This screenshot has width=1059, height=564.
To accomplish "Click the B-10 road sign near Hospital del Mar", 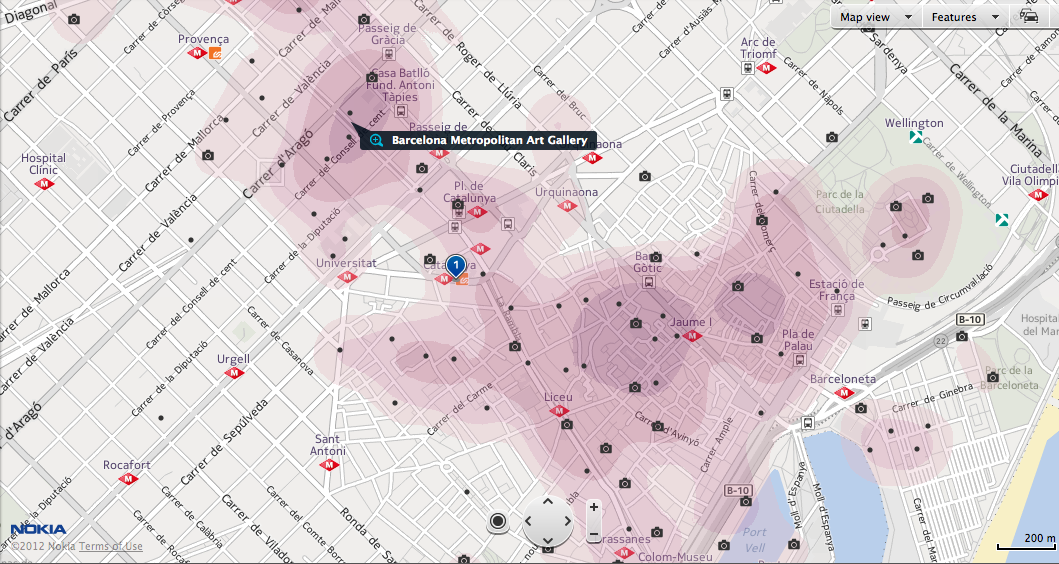I will [969, 319].
